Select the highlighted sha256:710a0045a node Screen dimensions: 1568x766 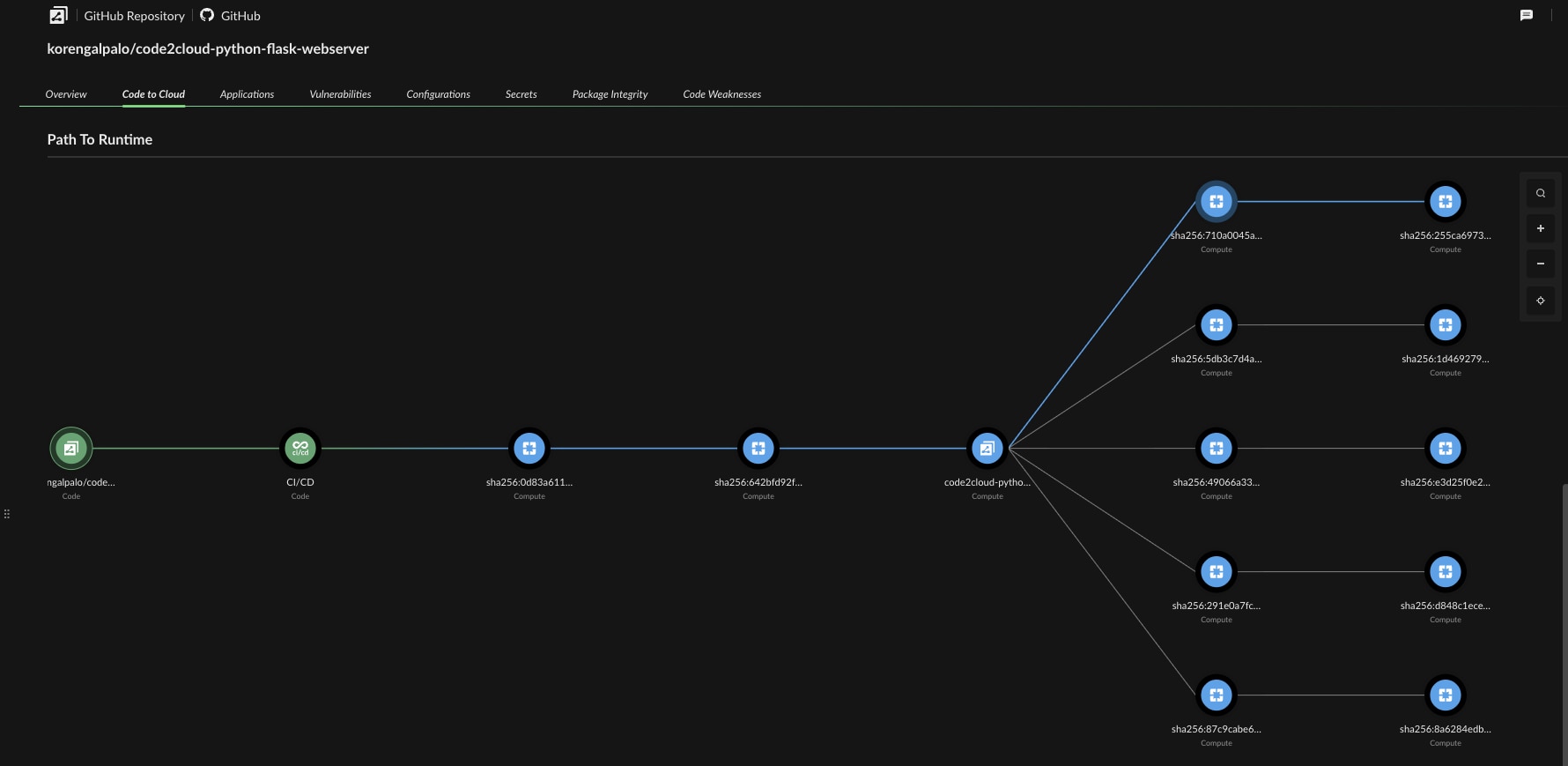coord(1217,202)
